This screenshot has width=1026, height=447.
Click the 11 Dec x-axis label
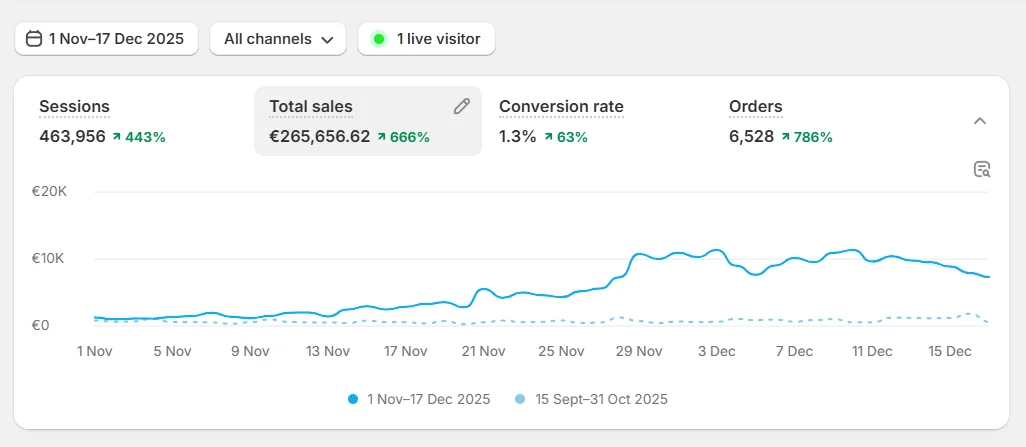(x=872, y=351)
